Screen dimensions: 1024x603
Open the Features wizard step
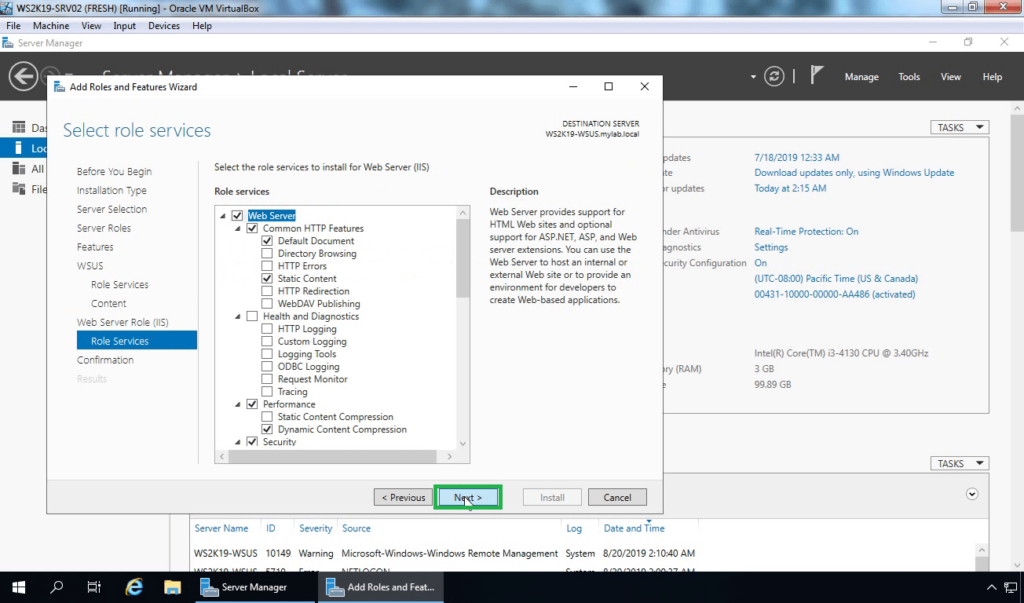pos(95,247)
